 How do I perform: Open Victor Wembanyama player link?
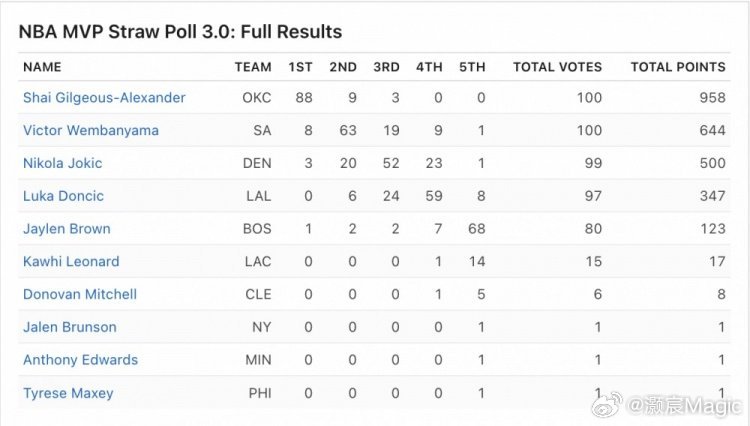pyautogui.click(x=91, y=130)
